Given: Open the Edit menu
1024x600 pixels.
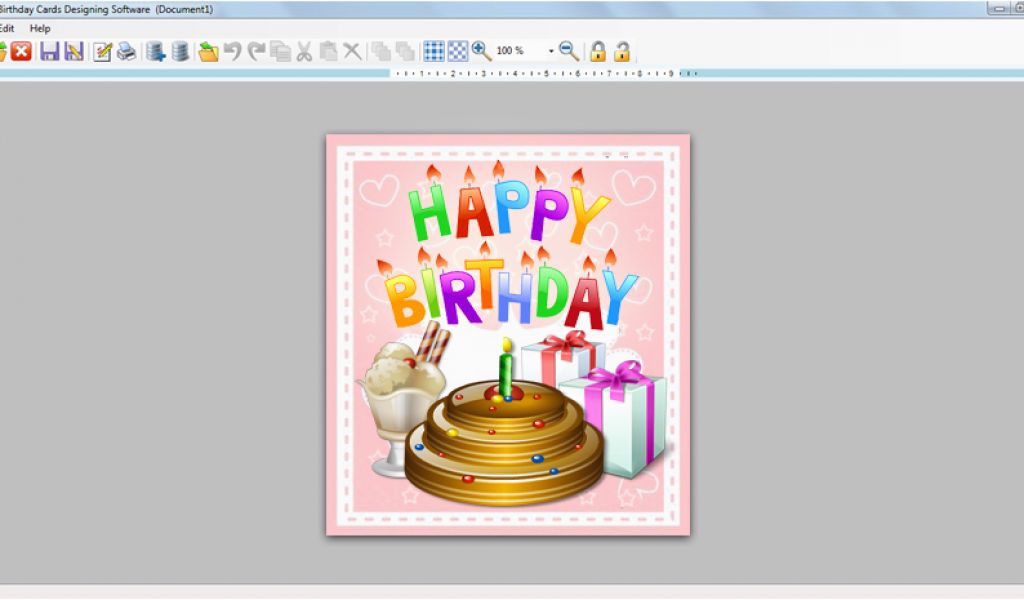Looking at the screenshot, I should tap(6, 29).
